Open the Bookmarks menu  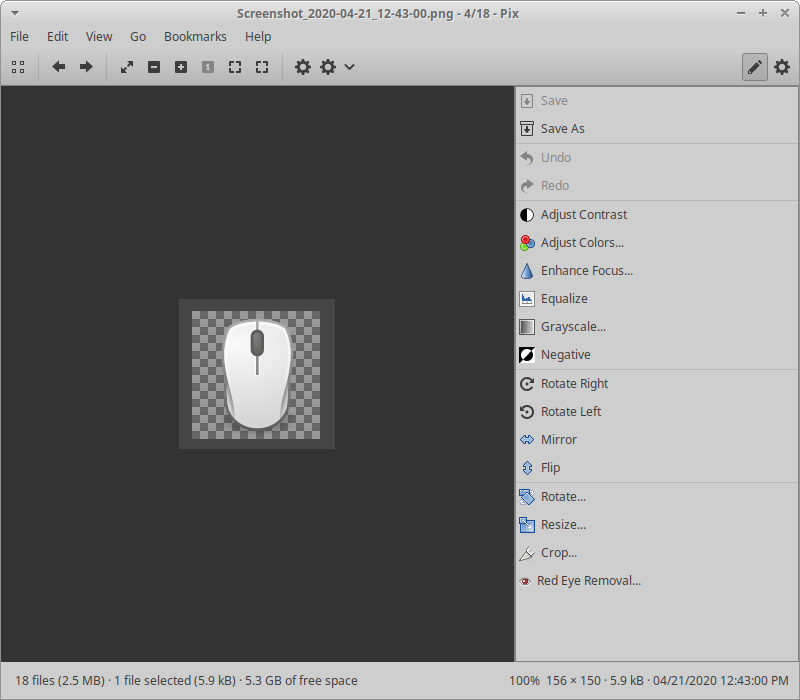point(195,36)
